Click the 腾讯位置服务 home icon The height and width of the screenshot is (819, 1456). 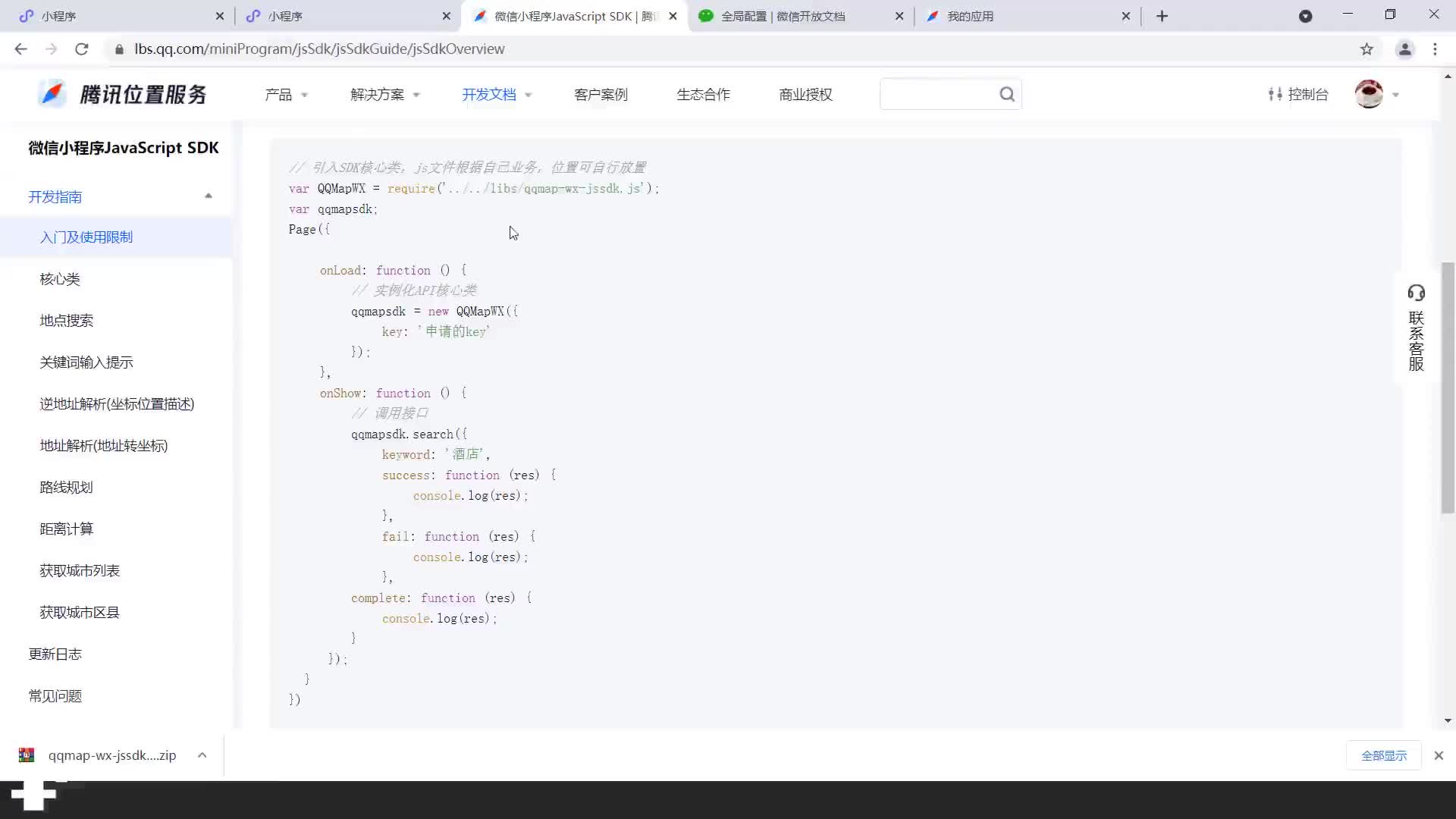click(x=51, y=94)
